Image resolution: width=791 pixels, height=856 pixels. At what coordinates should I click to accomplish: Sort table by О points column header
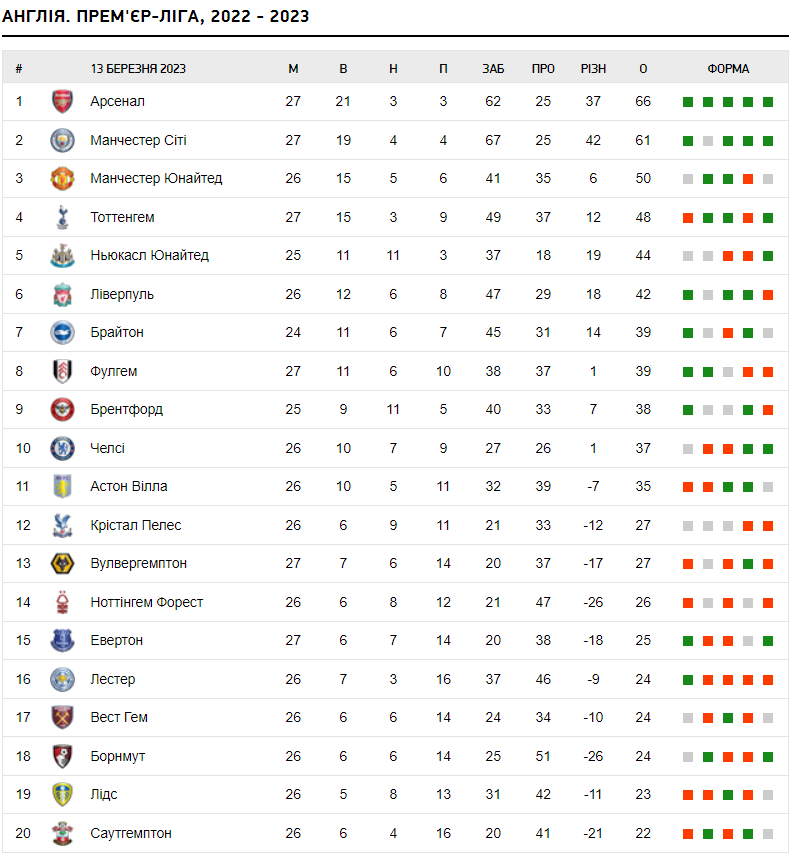tap(643, 69)
